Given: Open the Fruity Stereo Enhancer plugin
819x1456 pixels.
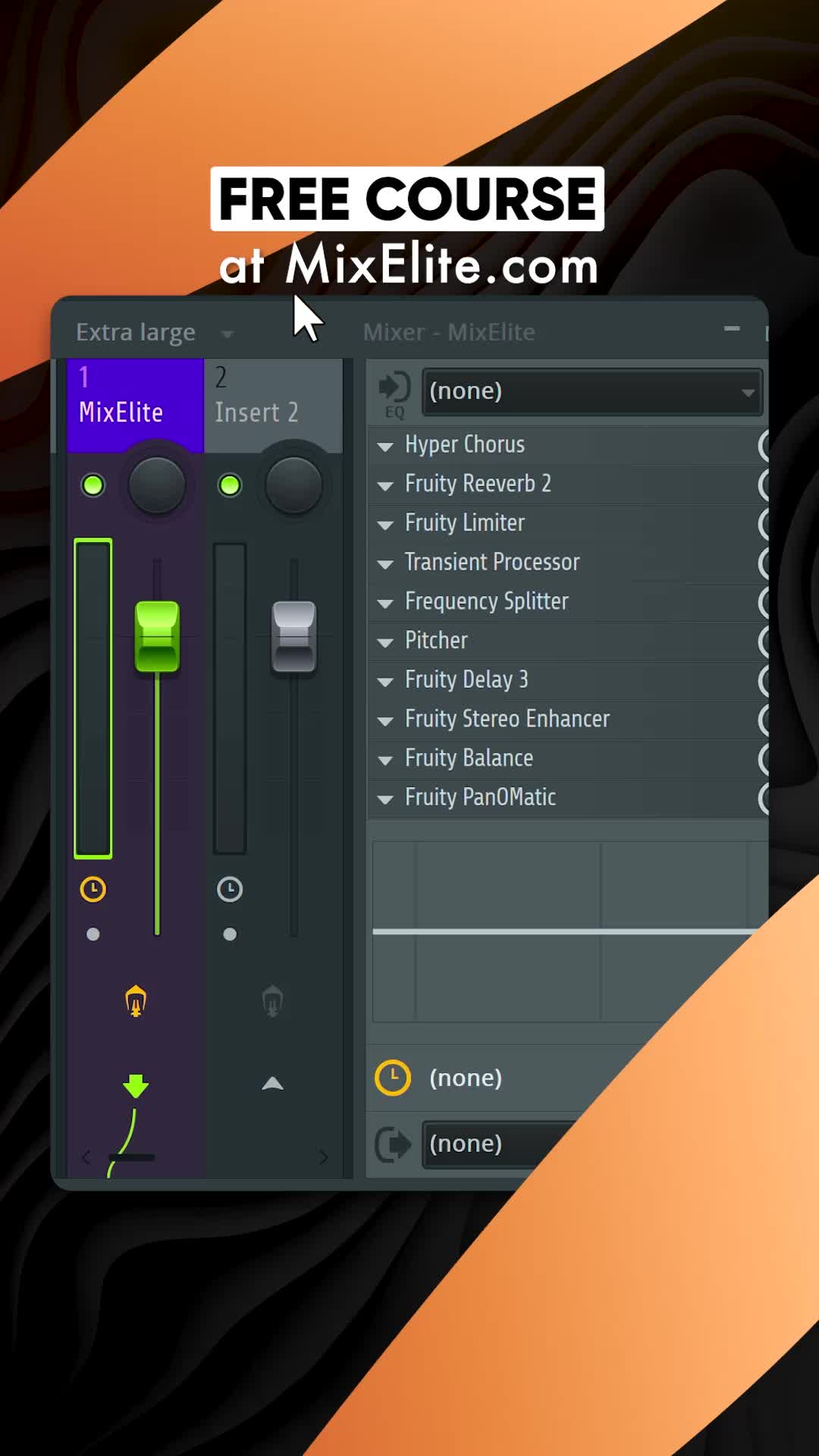Looking at the screenshot, I should [507, 719].
